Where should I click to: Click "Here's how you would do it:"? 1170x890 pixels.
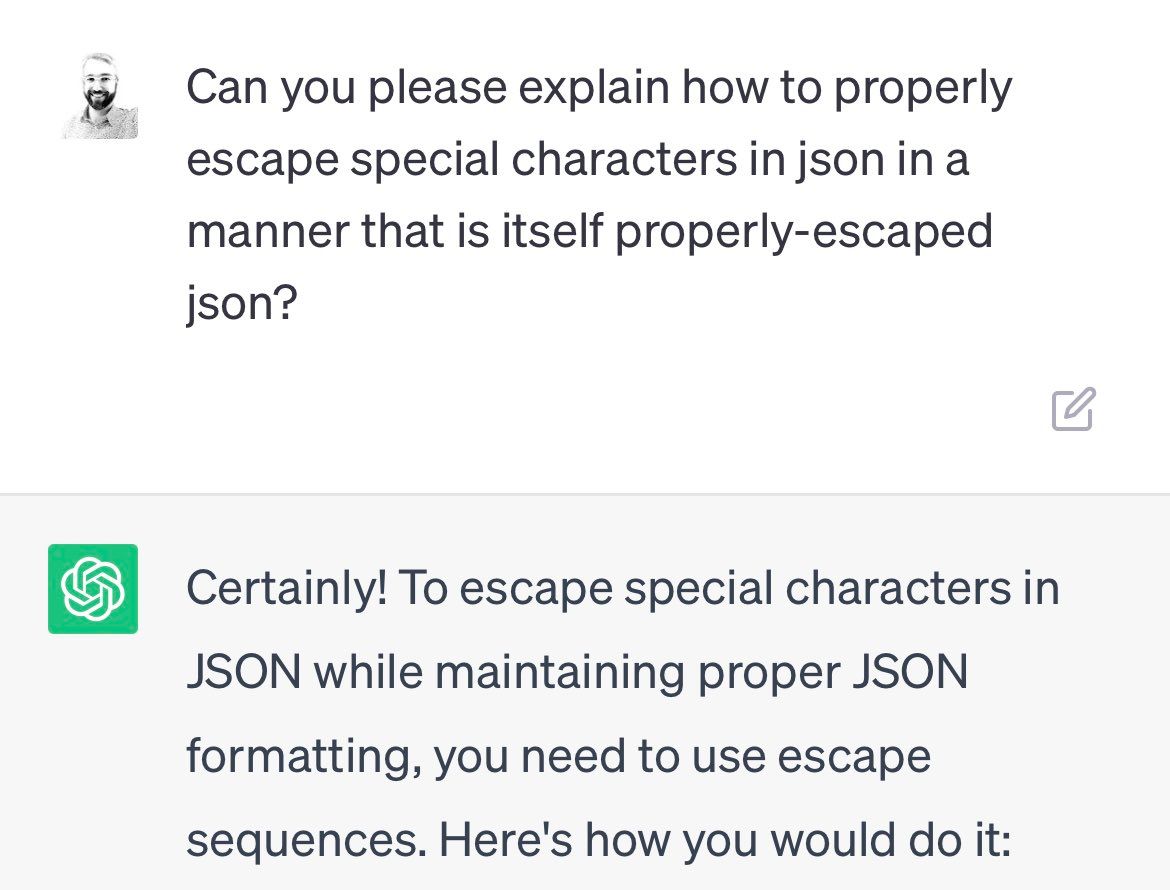tap(798, 840)
